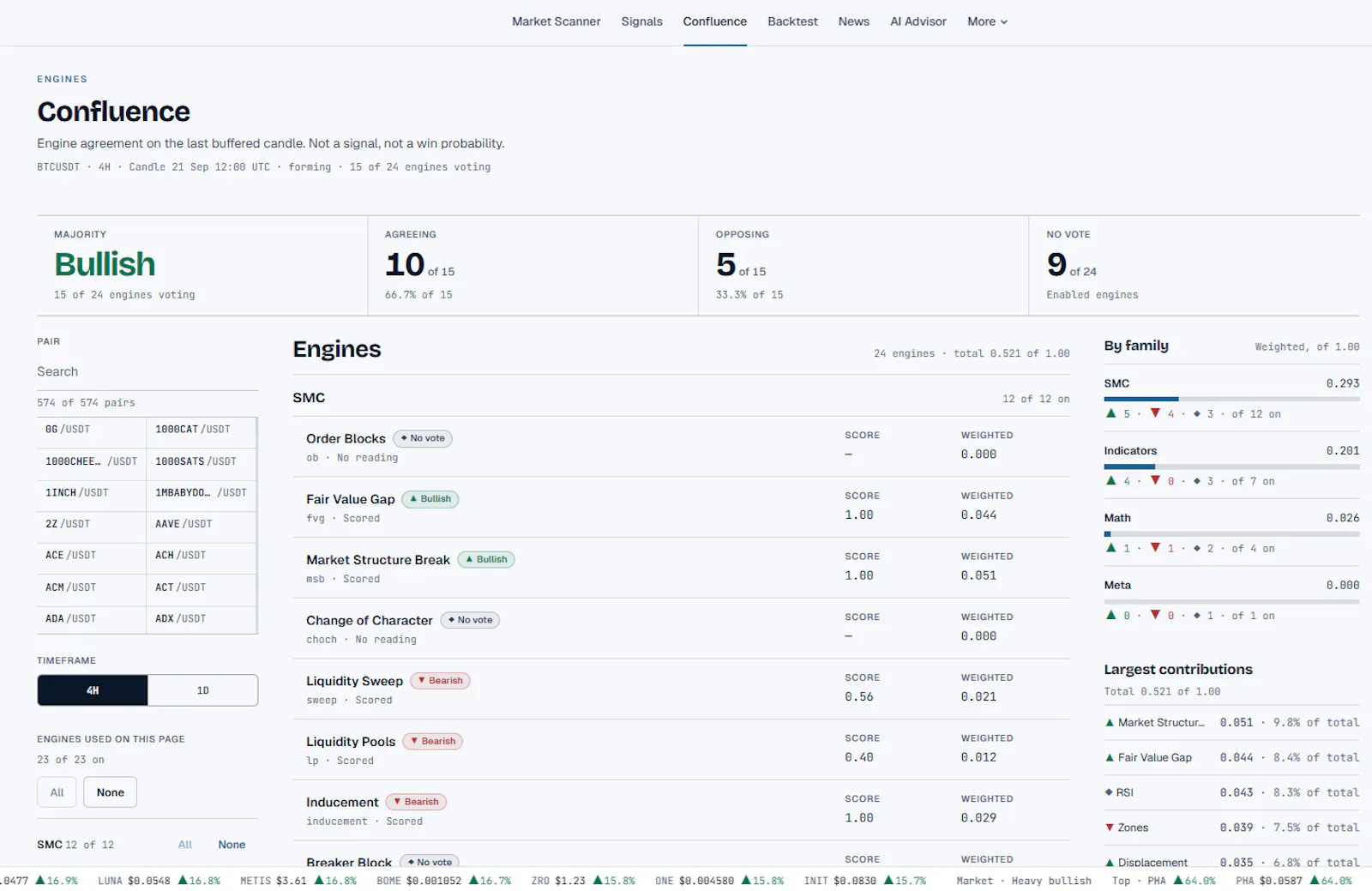
Task: Click the No vote badge on Order Blocks
Action: tap(423, 438)
